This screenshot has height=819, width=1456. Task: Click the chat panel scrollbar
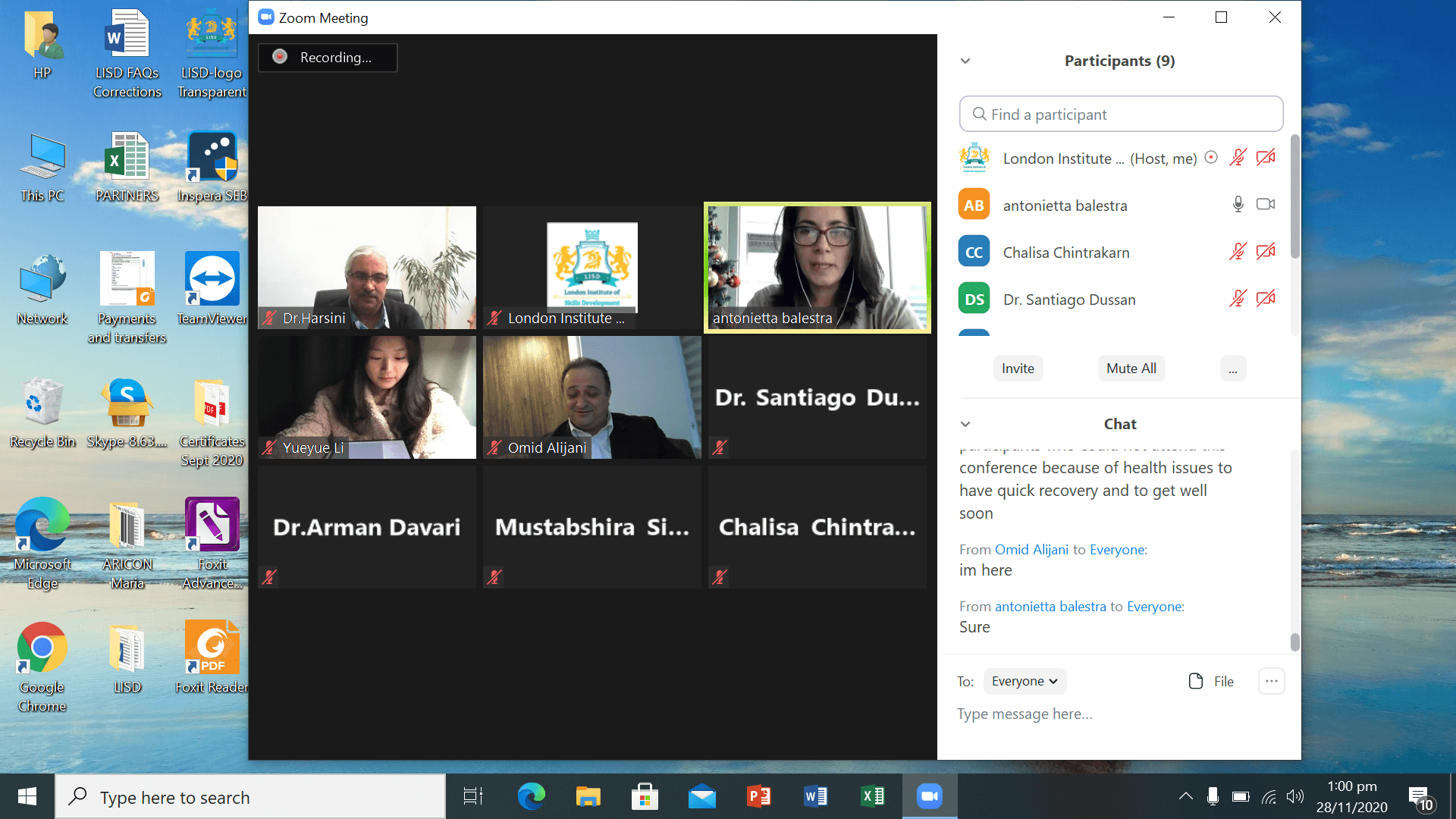1295,642
